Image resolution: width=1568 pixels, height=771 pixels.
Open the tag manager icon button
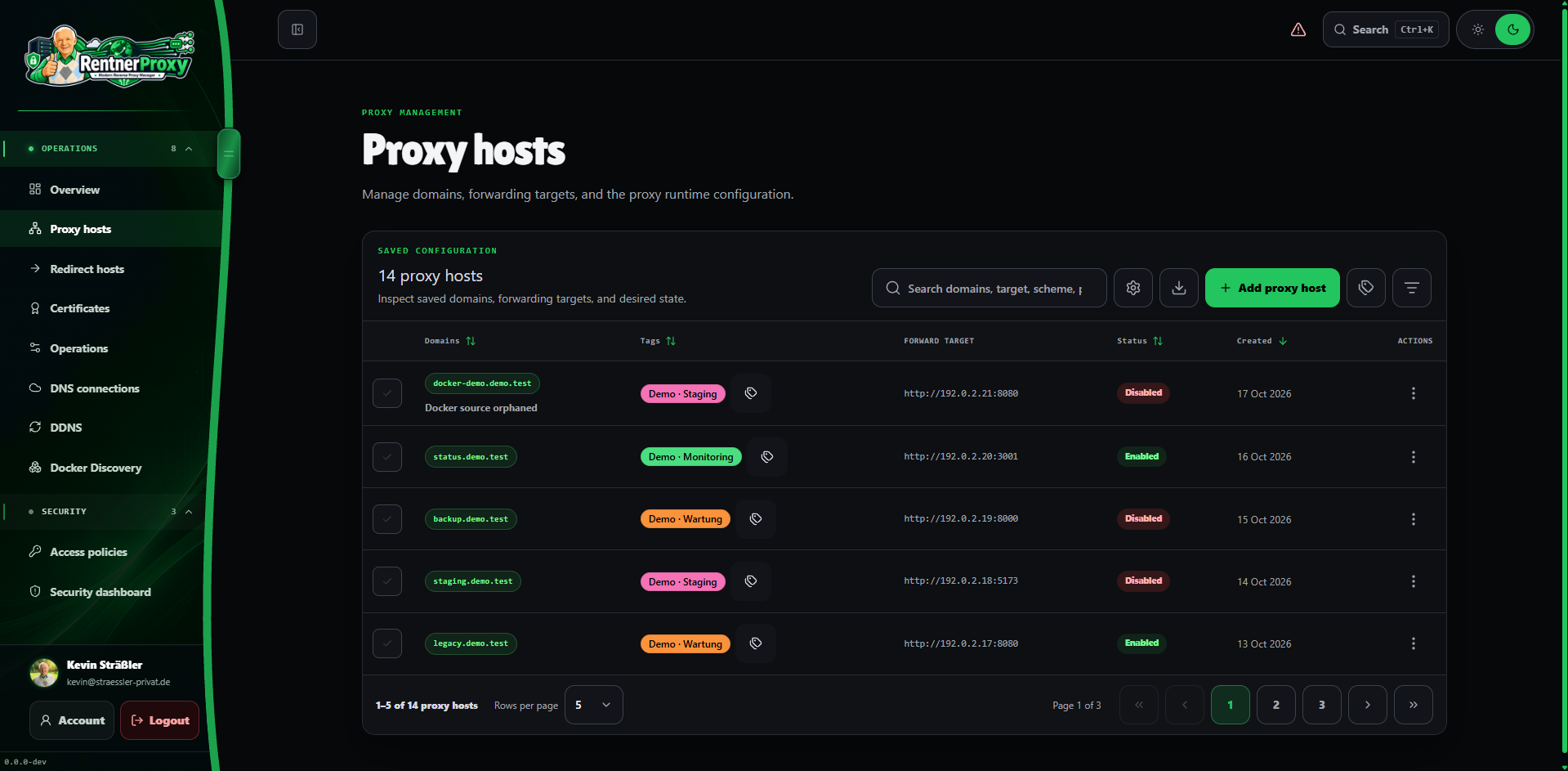[1366, 288]
